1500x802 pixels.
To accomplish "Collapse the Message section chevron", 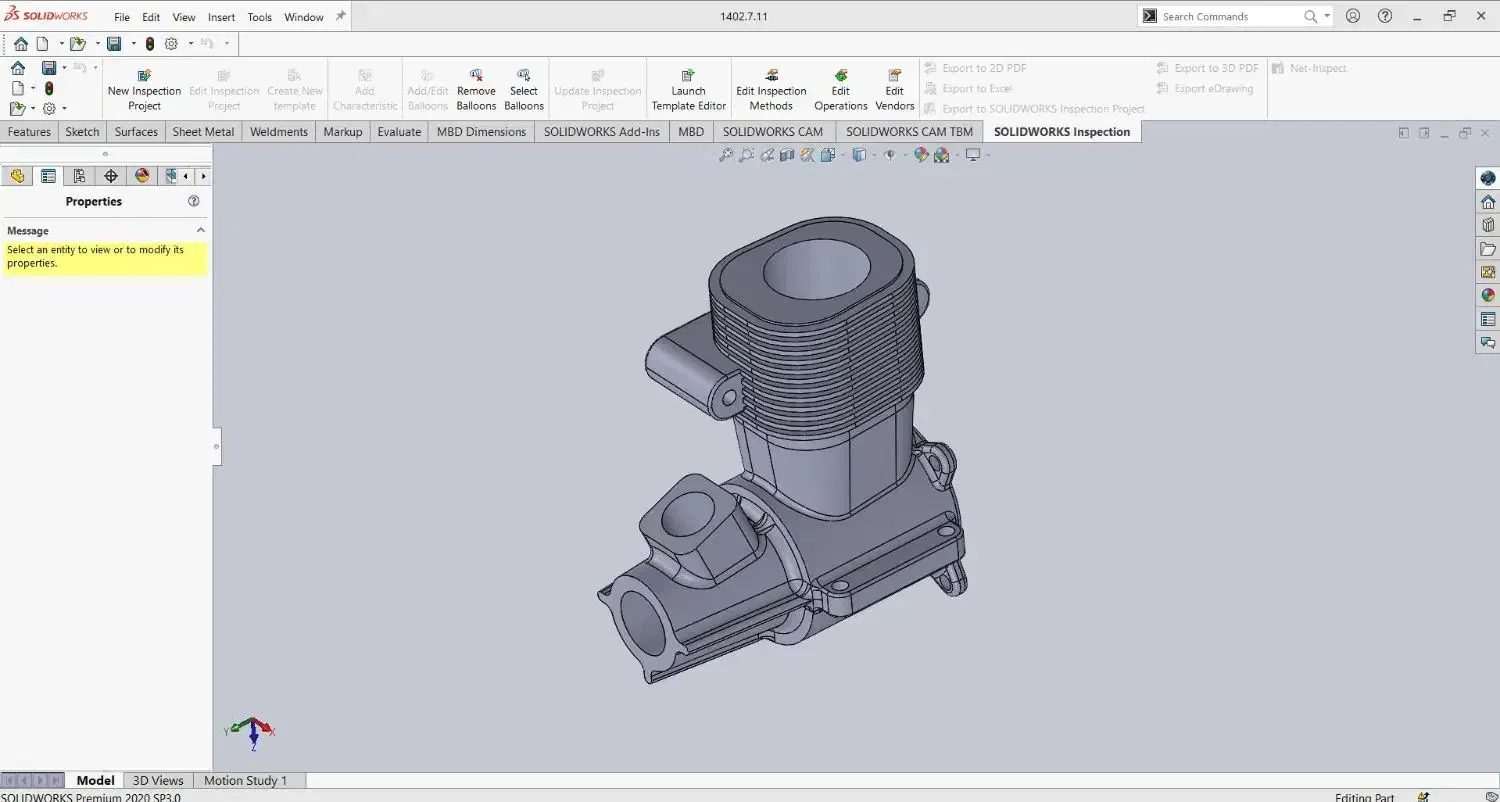I will coord(200,230).
